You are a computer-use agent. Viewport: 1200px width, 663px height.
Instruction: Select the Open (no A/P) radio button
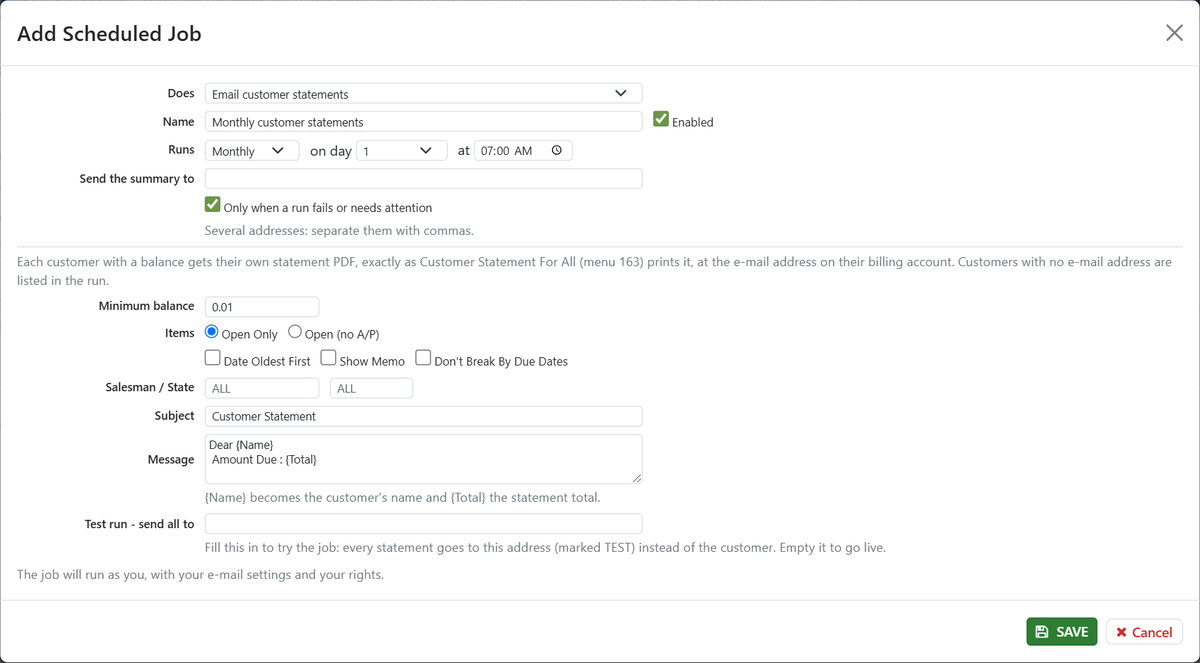[x=295, y=332]
